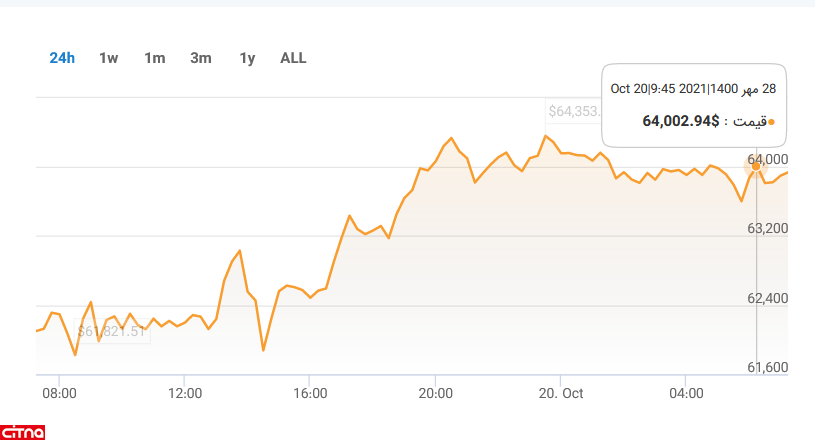The height and width of the screenshot is (440, 815).
Task: Switch to the 3m time range
Action: tap(200, 58)
